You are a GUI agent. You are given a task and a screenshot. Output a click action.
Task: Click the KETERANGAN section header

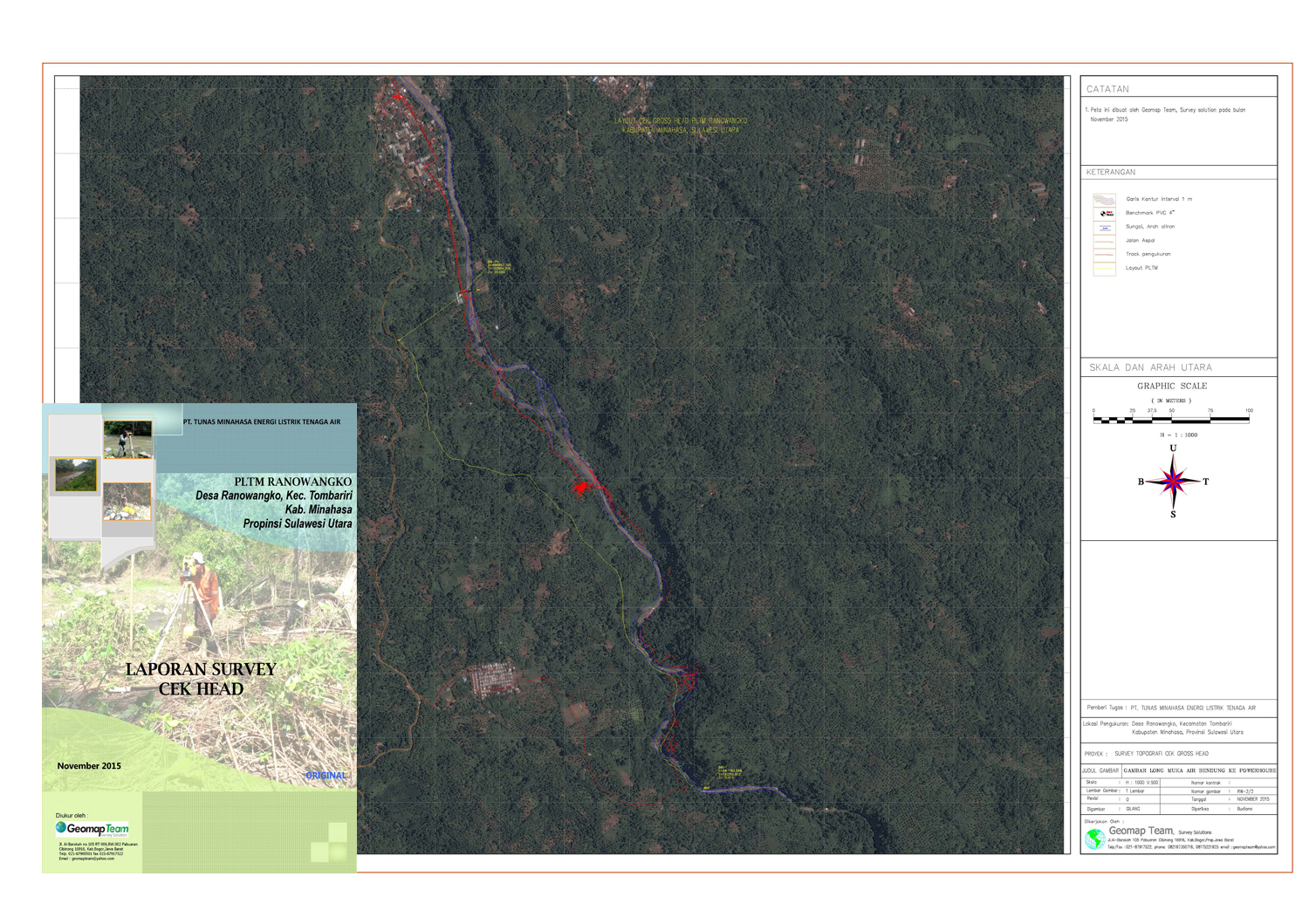point(1111,172)
